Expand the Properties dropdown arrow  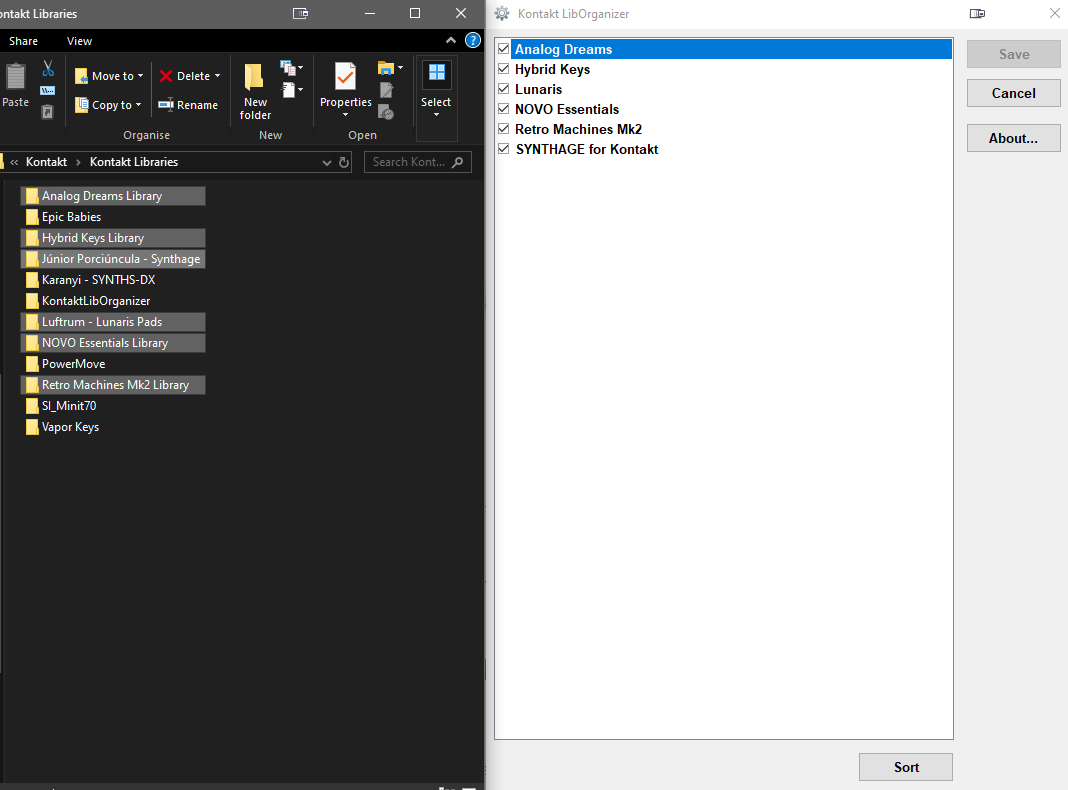[x=345, y=114]
